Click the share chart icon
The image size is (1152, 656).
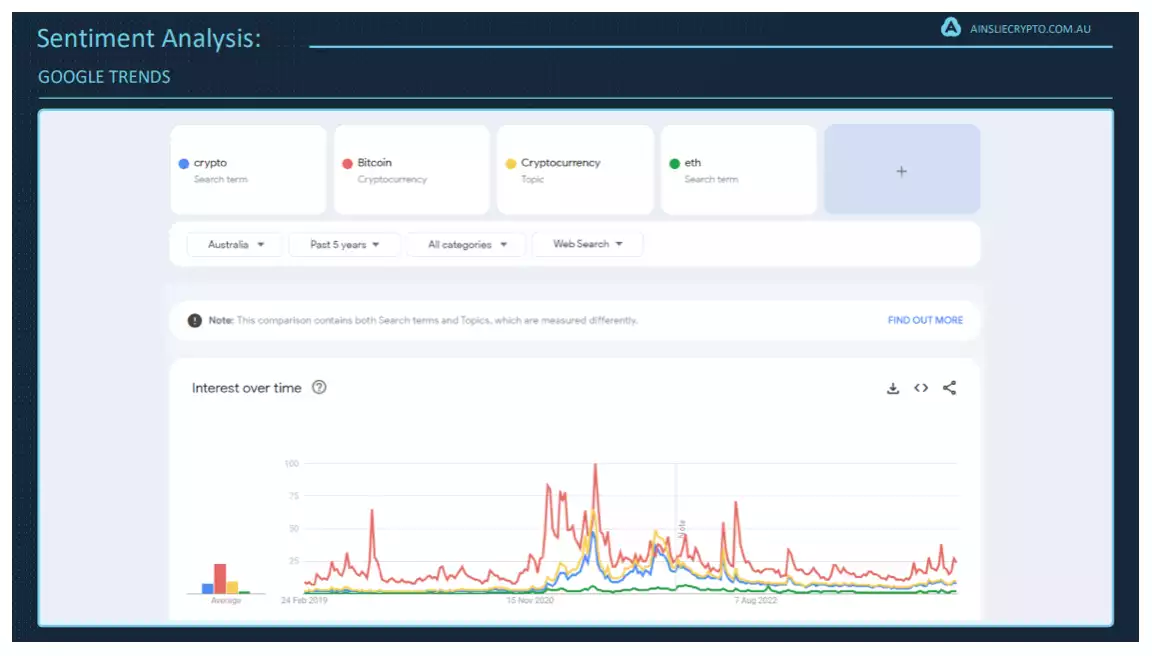[x=949, y=388]
